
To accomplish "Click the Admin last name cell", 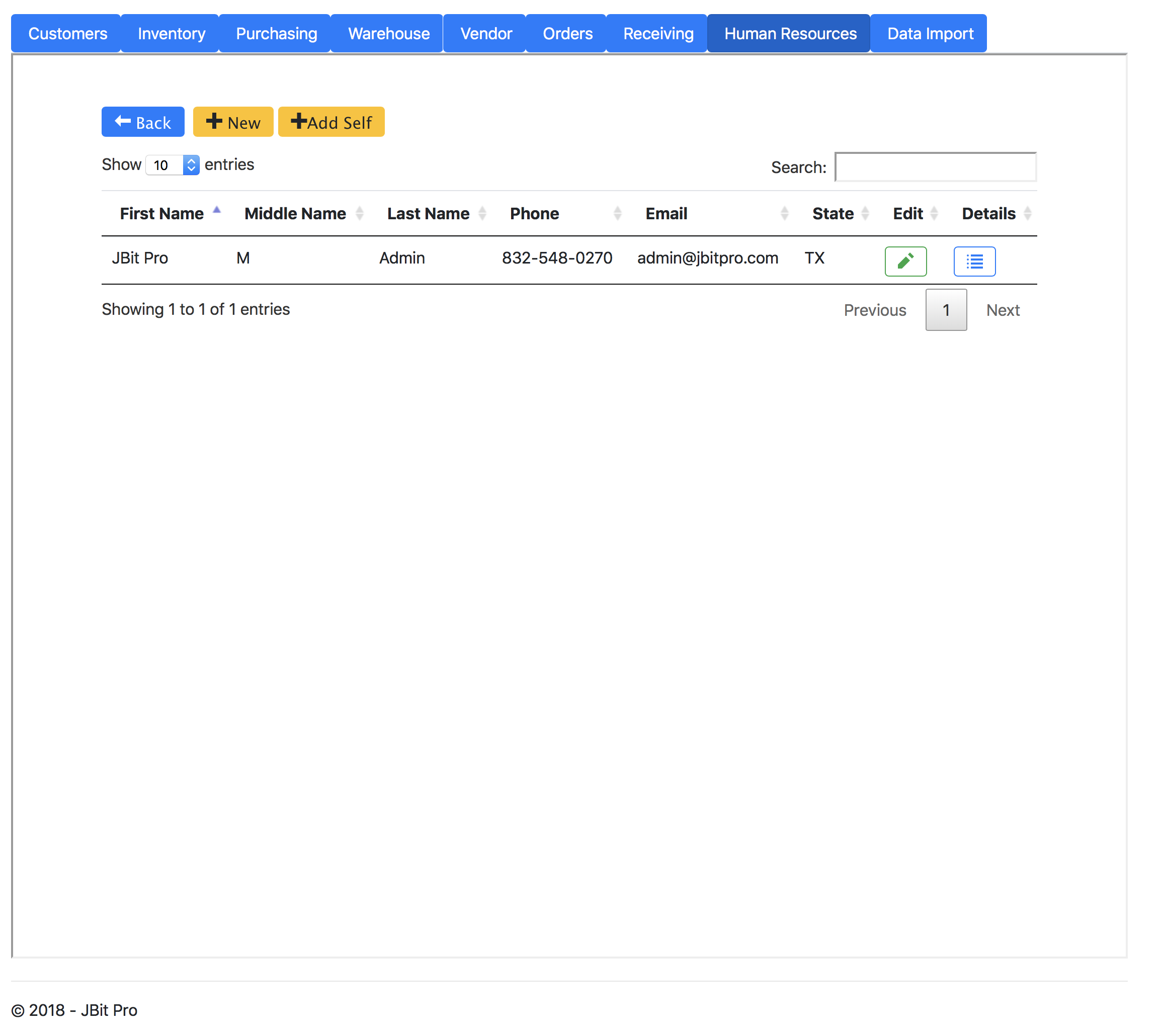I will 402,258.
